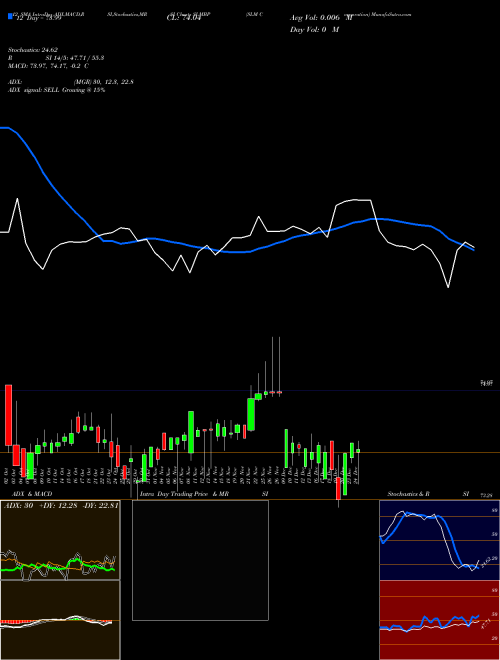Click the tall green candle before the price peak
500x660 pixels.
tap(251, 414)
